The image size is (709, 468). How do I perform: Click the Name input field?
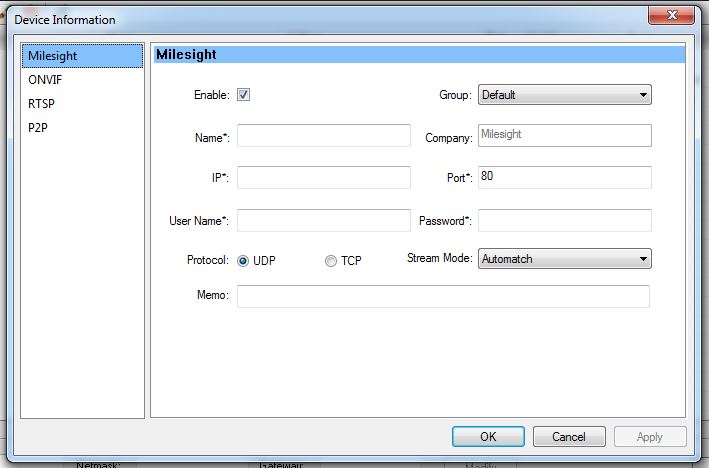click(323, 136)
